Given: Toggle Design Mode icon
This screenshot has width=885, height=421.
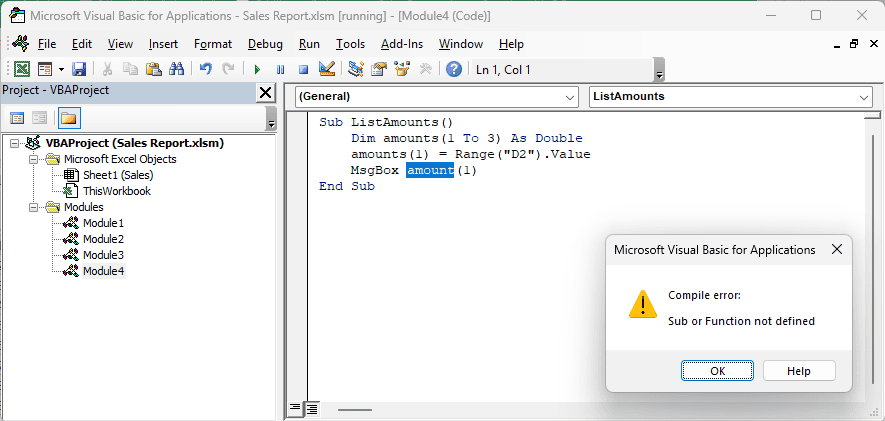Looking at the screenshot, I should [x=327, y=69].
